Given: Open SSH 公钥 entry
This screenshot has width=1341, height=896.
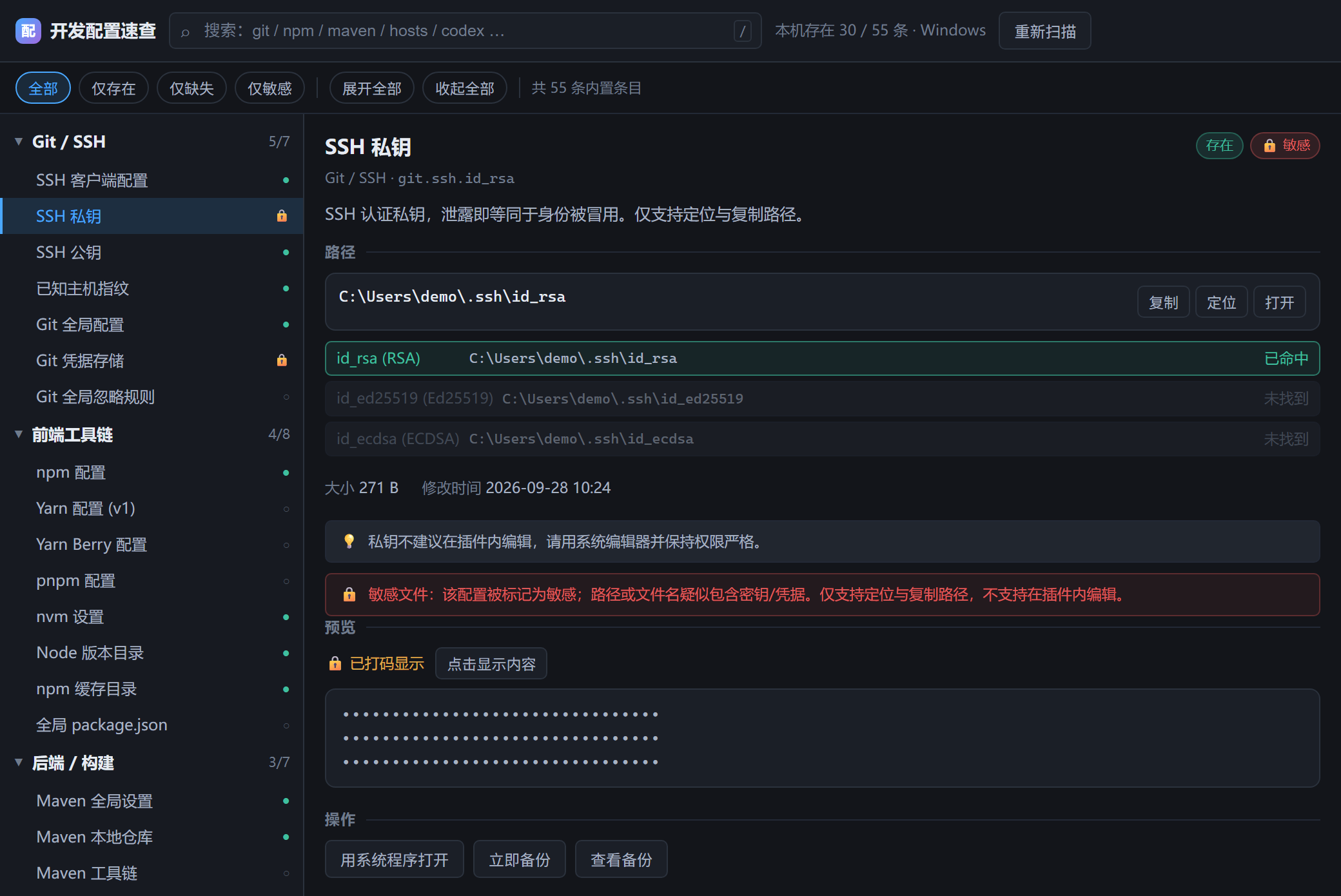Looking at the screenshot, I should [152, 252].
